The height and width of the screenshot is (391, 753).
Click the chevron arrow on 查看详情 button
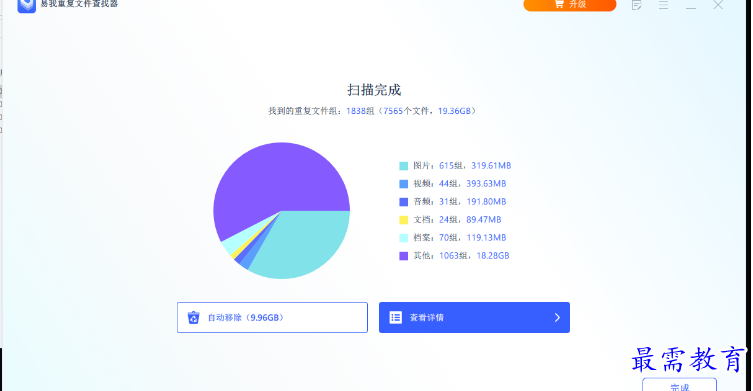(x=557, y=318)
